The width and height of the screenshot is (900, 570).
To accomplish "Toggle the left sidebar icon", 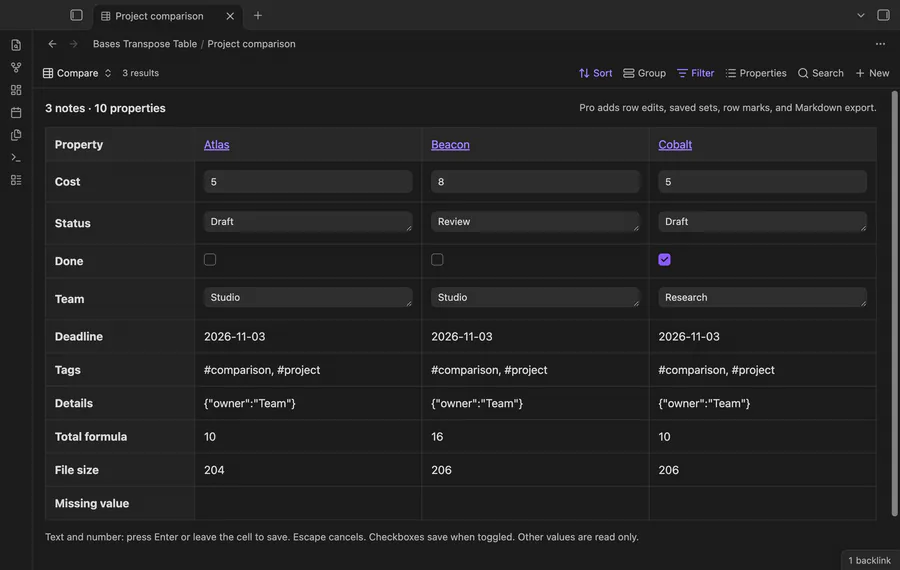I will click(x=76, y=15).
